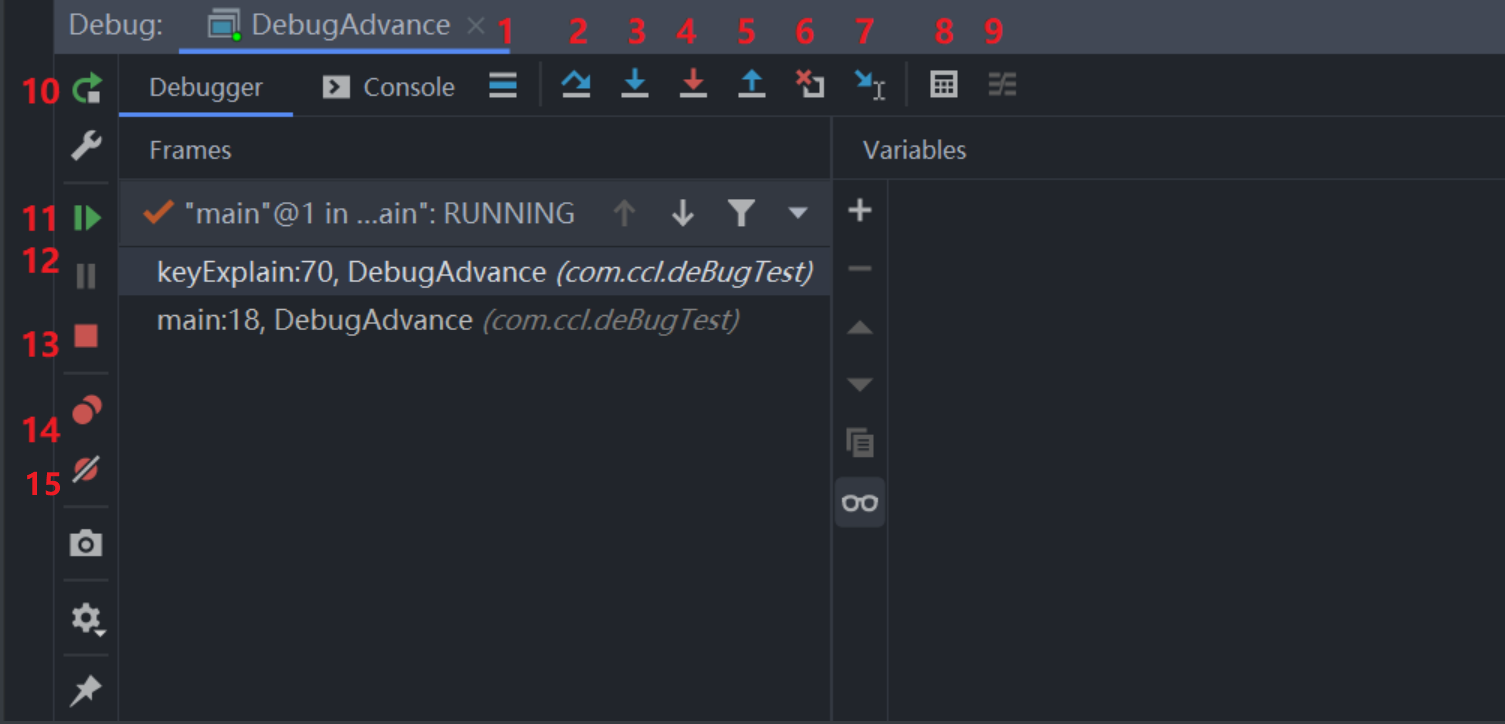This screenshot has height=724, width=1505.
Task: Move watch down with the triangle icon
Action: (860, 385)
